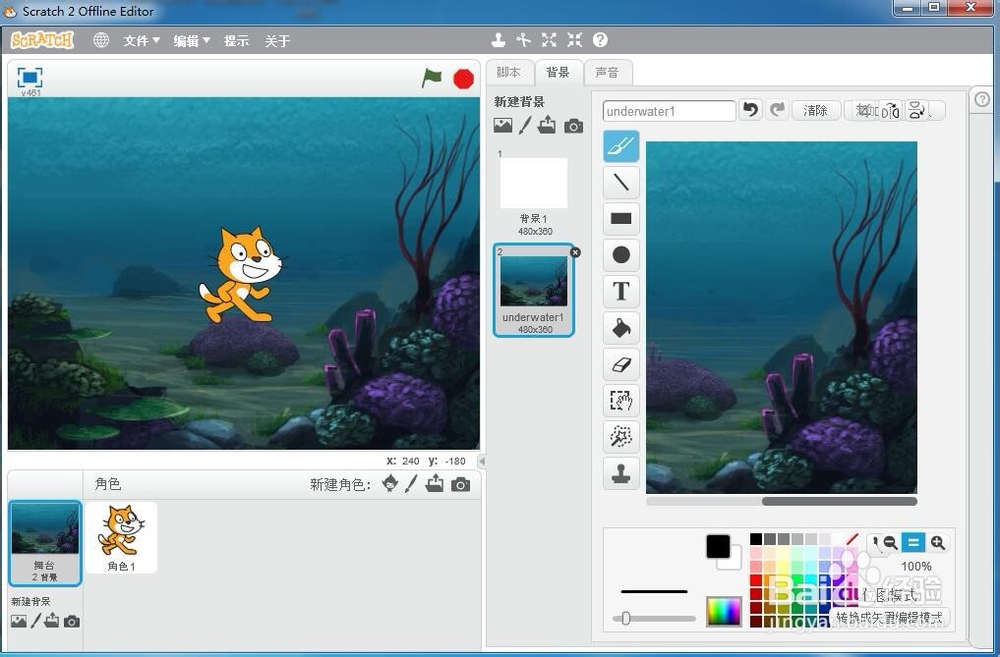Screen dimensions: 1000x657
Task: Zoom in the paint canvas
Action: (938, 543)
